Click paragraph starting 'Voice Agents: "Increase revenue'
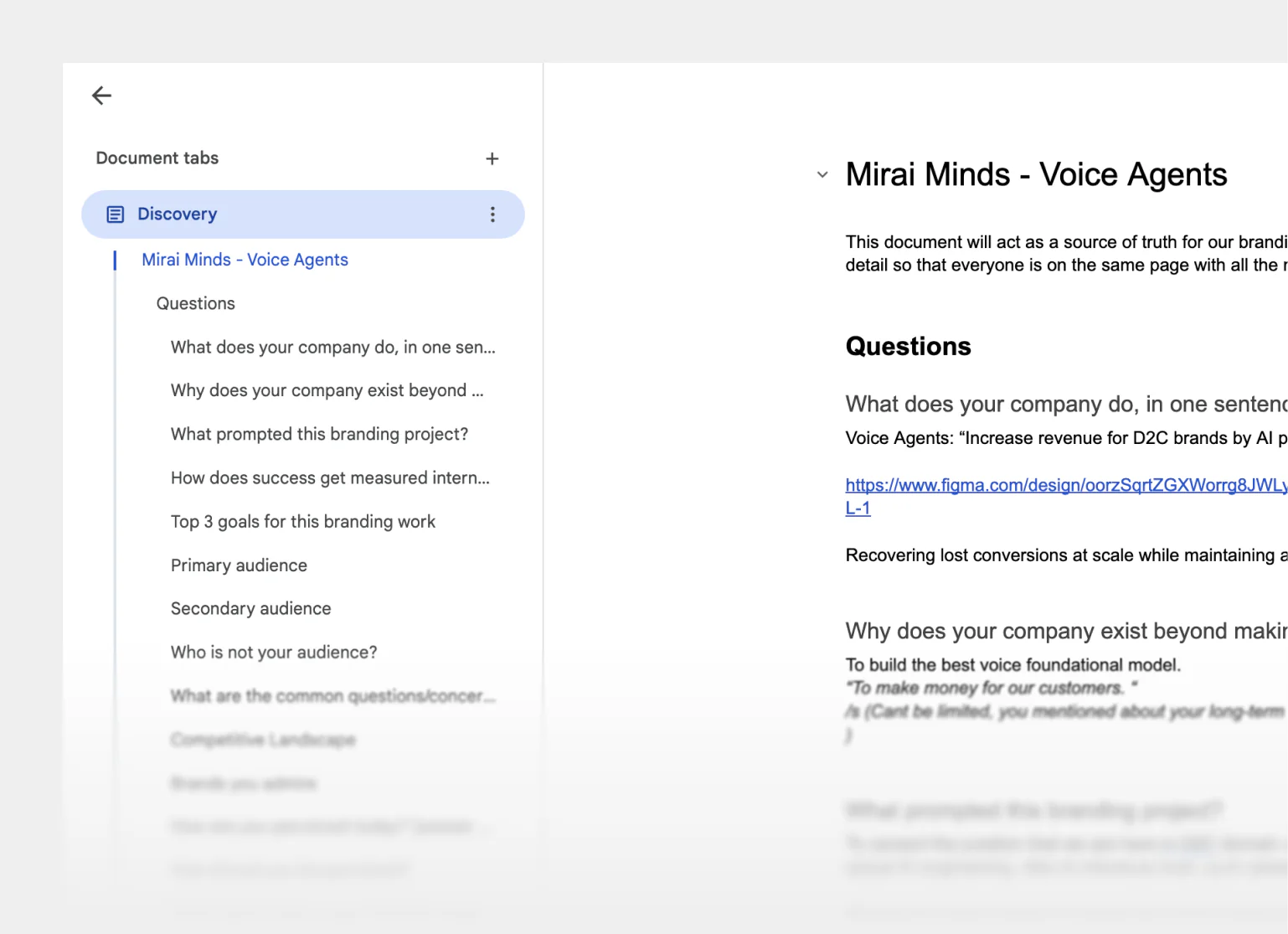The width and height of the screenshot is (1288, 934). [1066, 438]
